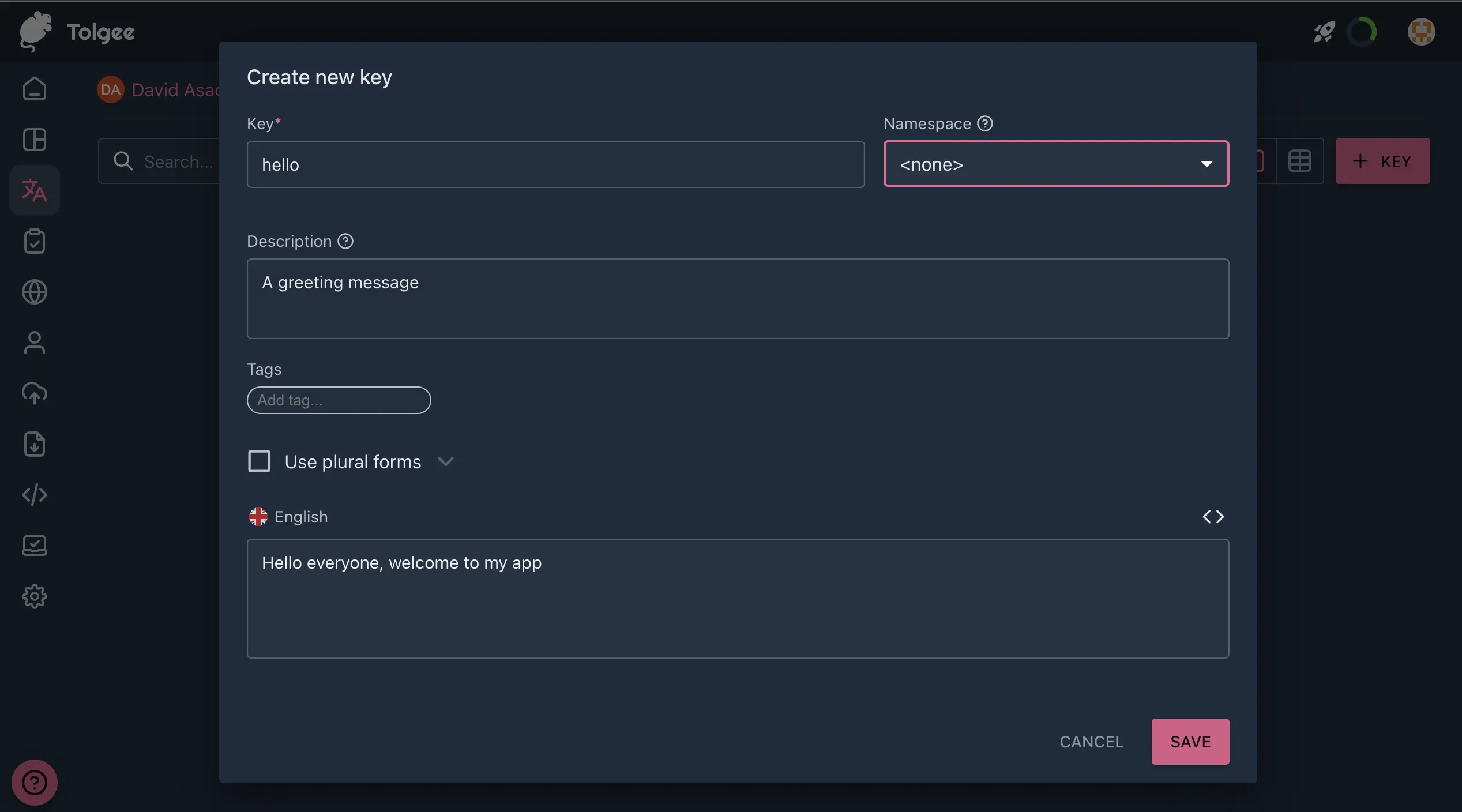Click the Add tag input field

(339, 400)
